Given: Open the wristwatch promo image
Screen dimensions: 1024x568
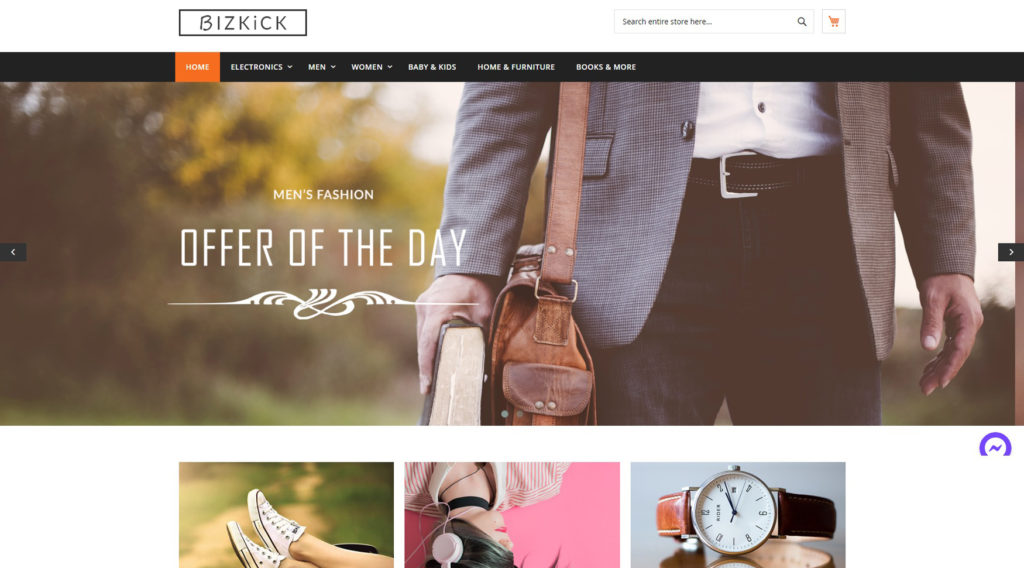Looking at the screenshot, I should 738,515.
